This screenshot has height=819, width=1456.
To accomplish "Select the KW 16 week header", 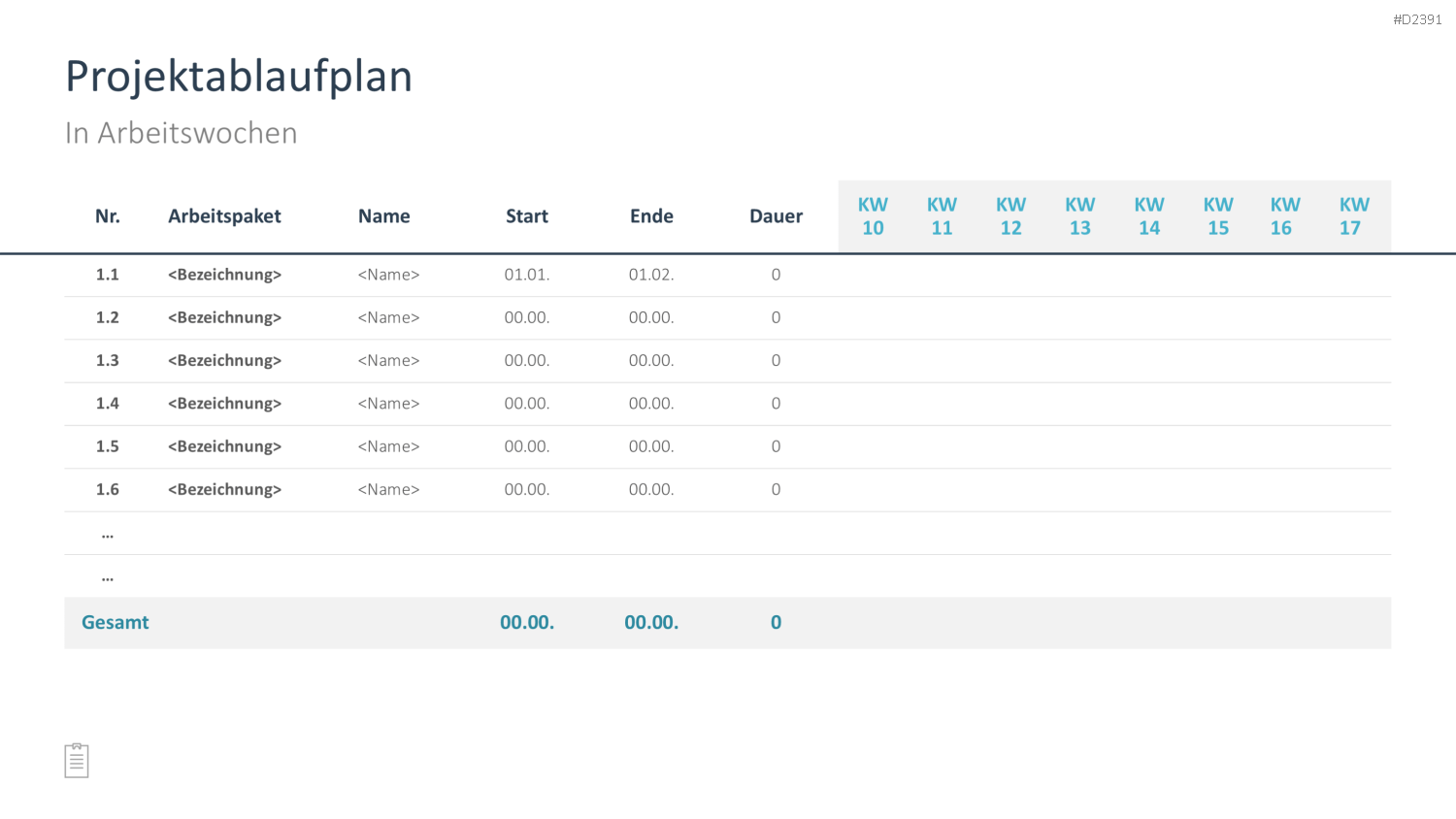I will [x=1285, y=216].
